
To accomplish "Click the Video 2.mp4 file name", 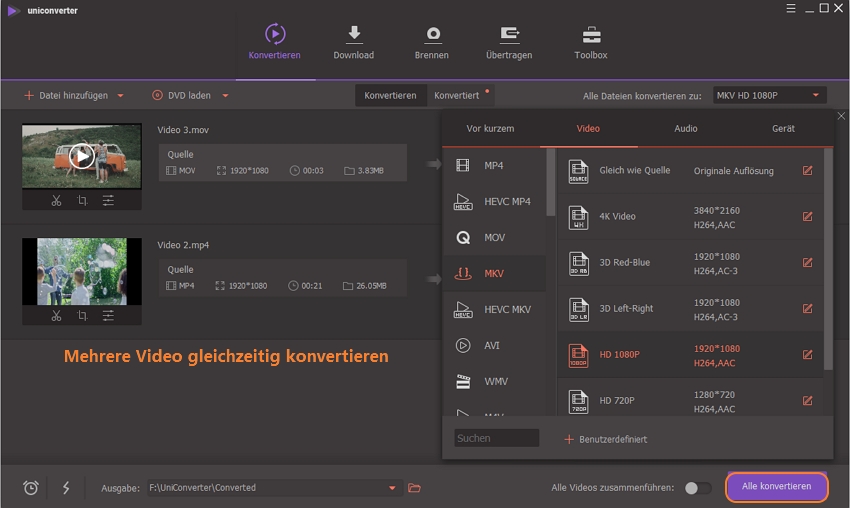I will (183, 245).
